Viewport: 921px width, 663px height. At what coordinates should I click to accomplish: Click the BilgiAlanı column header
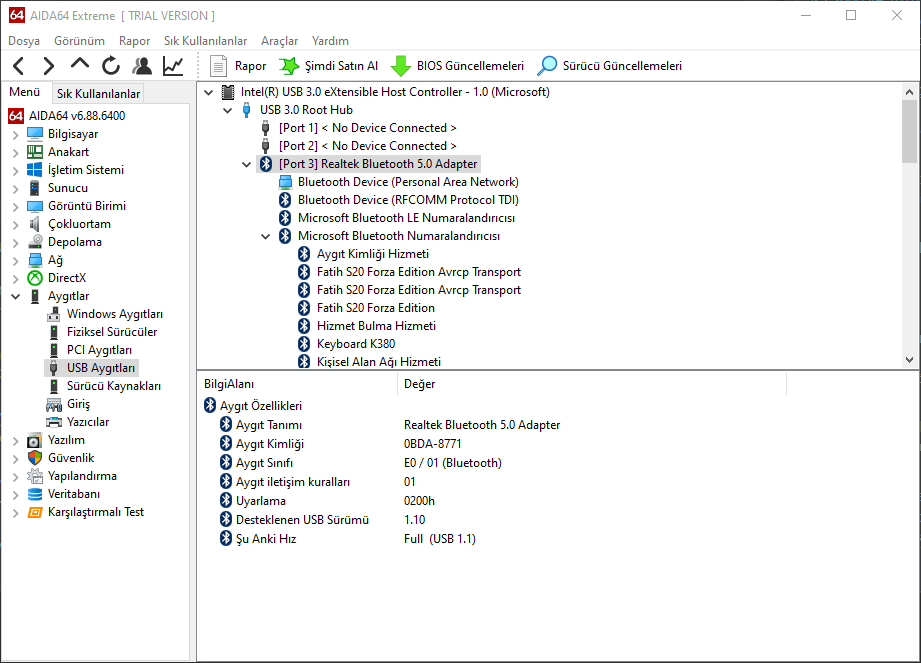(x=298, y=384)
